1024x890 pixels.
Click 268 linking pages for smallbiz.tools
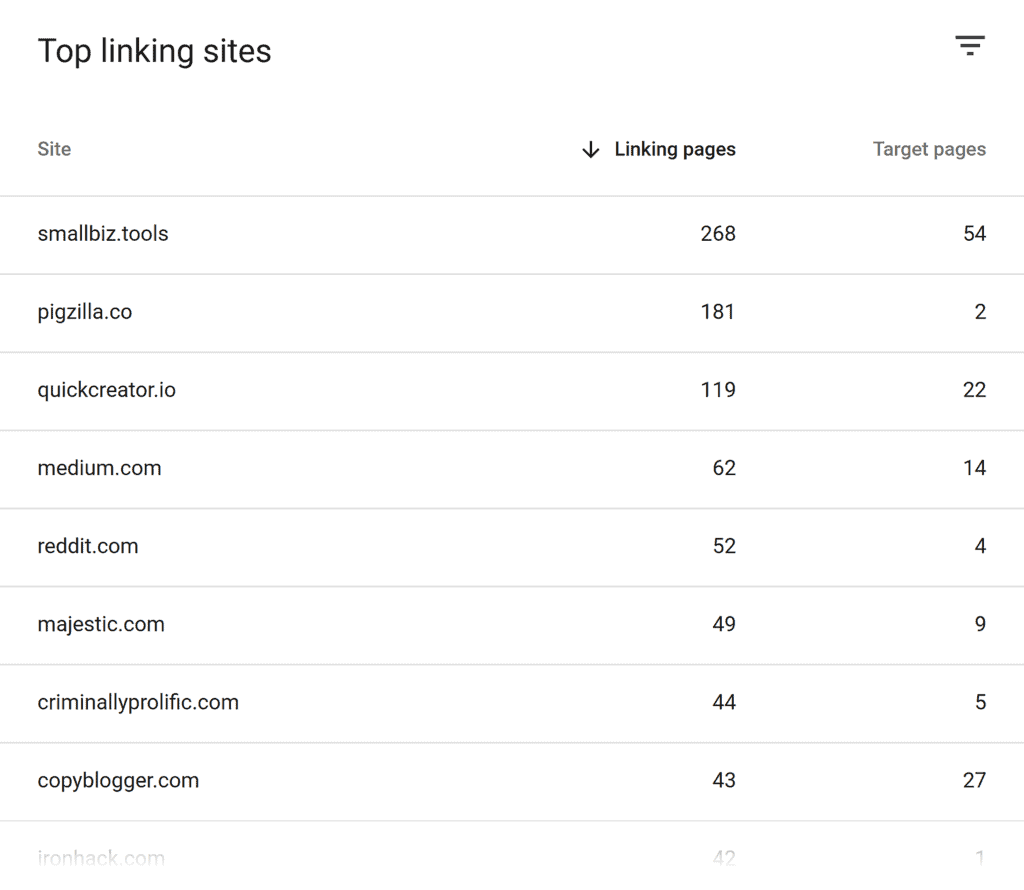718,234
